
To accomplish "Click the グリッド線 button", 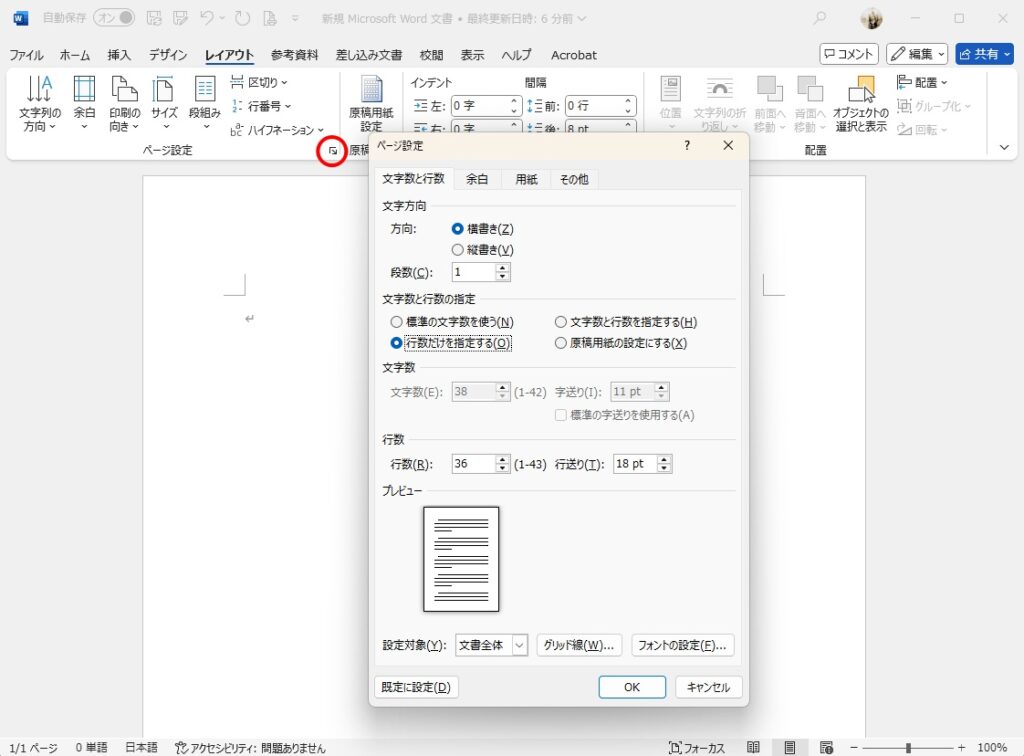I will tap(580, 645).
